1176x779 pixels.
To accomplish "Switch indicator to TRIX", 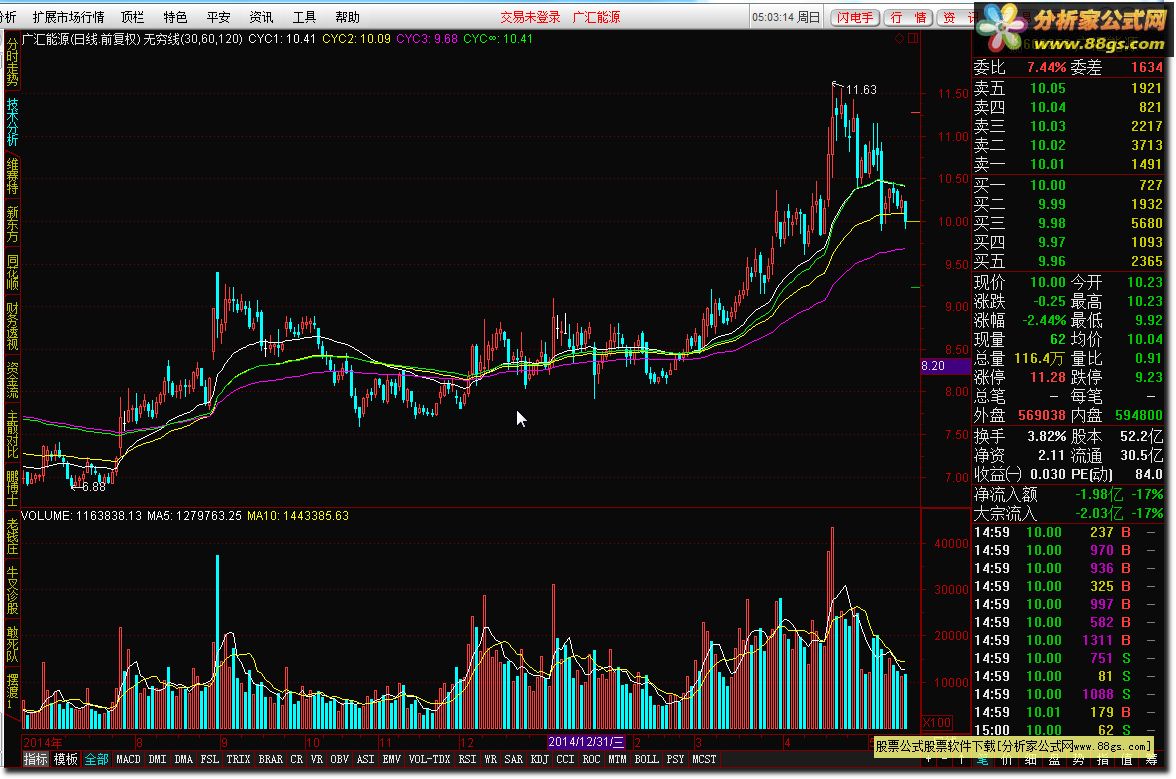I will [x=238, y=759].
